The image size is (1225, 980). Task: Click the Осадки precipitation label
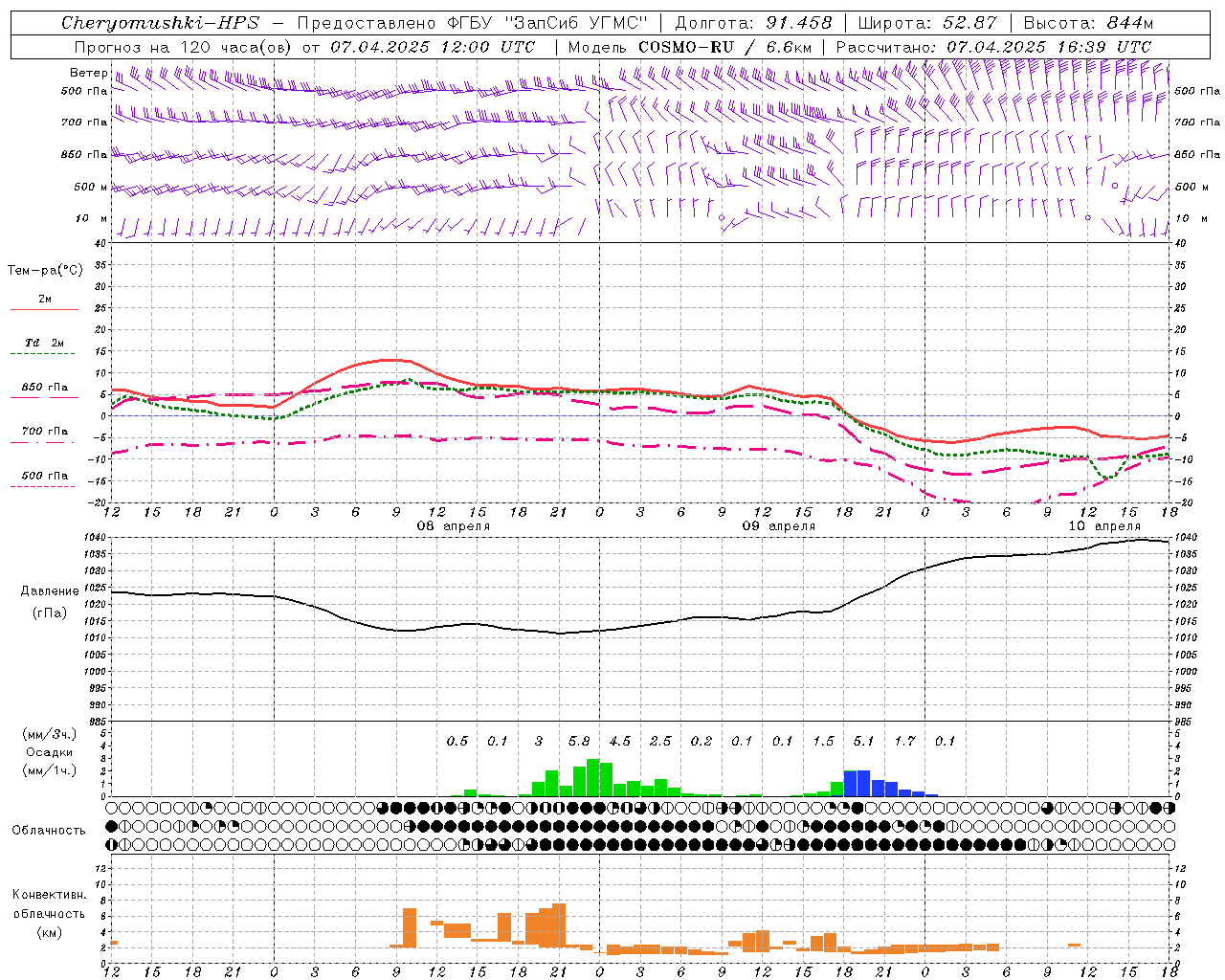50,752
